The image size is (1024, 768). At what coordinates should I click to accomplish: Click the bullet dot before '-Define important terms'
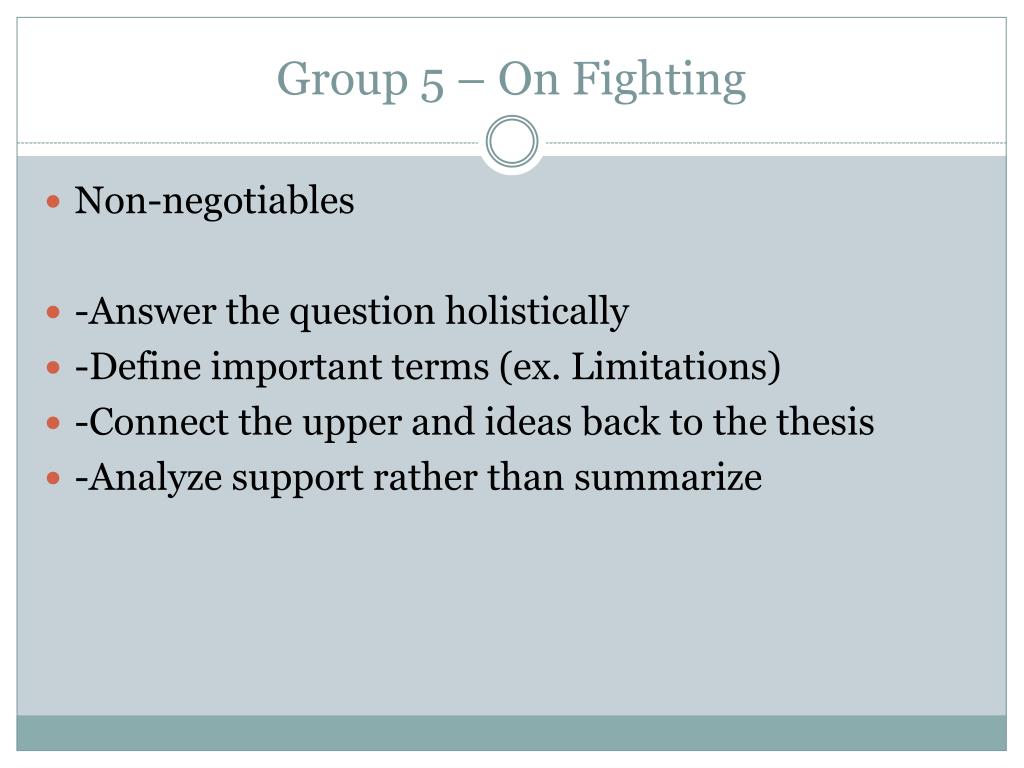[x=54, y=368]
